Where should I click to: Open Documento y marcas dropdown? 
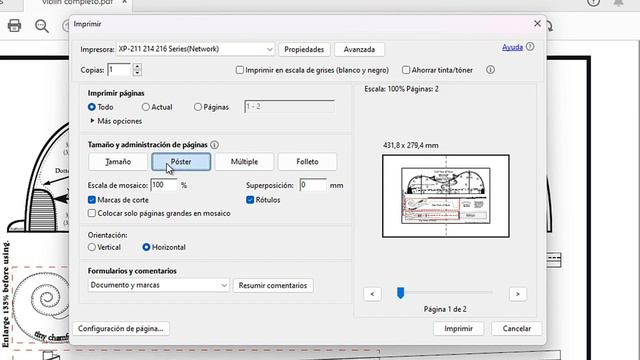158,285
